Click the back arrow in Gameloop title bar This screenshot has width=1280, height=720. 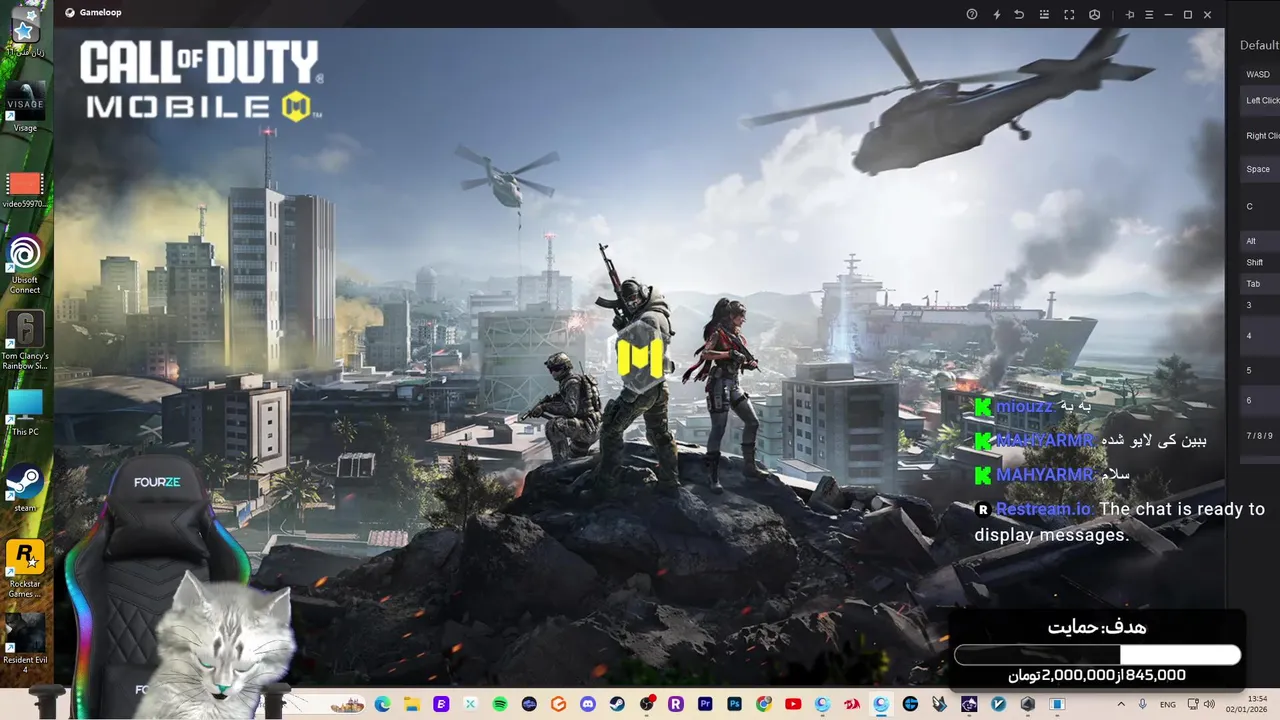1019,14
